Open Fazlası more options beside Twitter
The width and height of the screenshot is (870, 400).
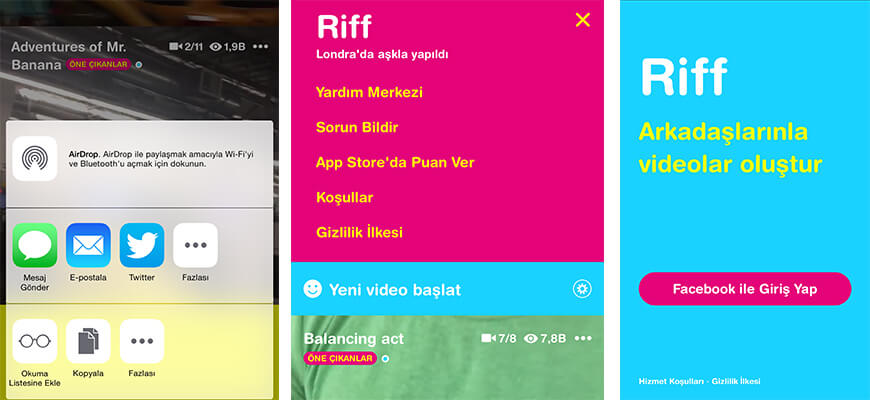pyautogui.click(x=195, y=245)
